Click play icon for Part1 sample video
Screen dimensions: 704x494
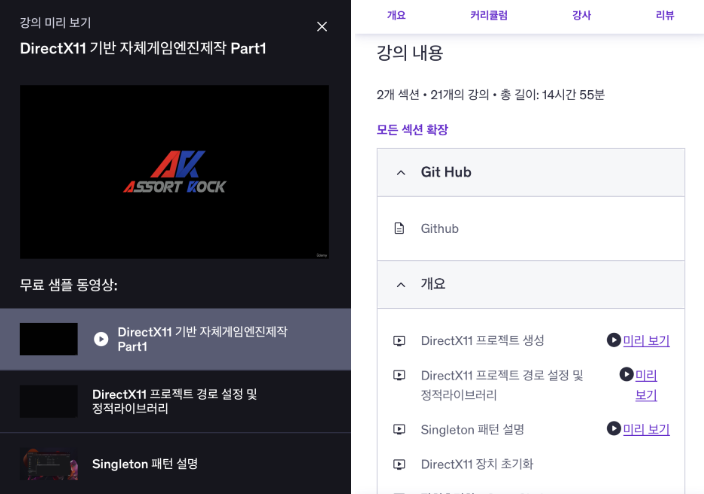101,339
